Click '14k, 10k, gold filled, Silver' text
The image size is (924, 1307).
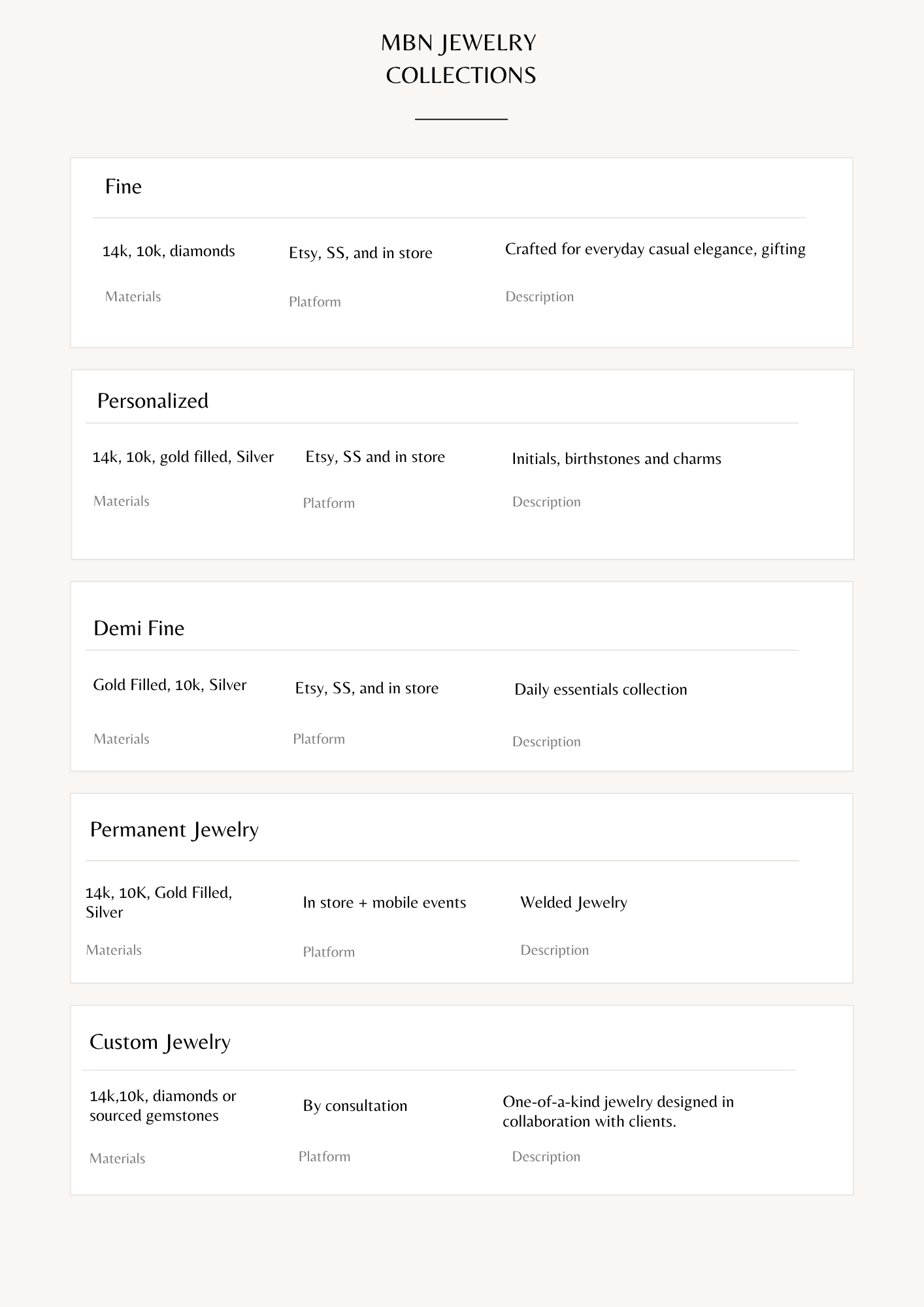pos(183,457)
